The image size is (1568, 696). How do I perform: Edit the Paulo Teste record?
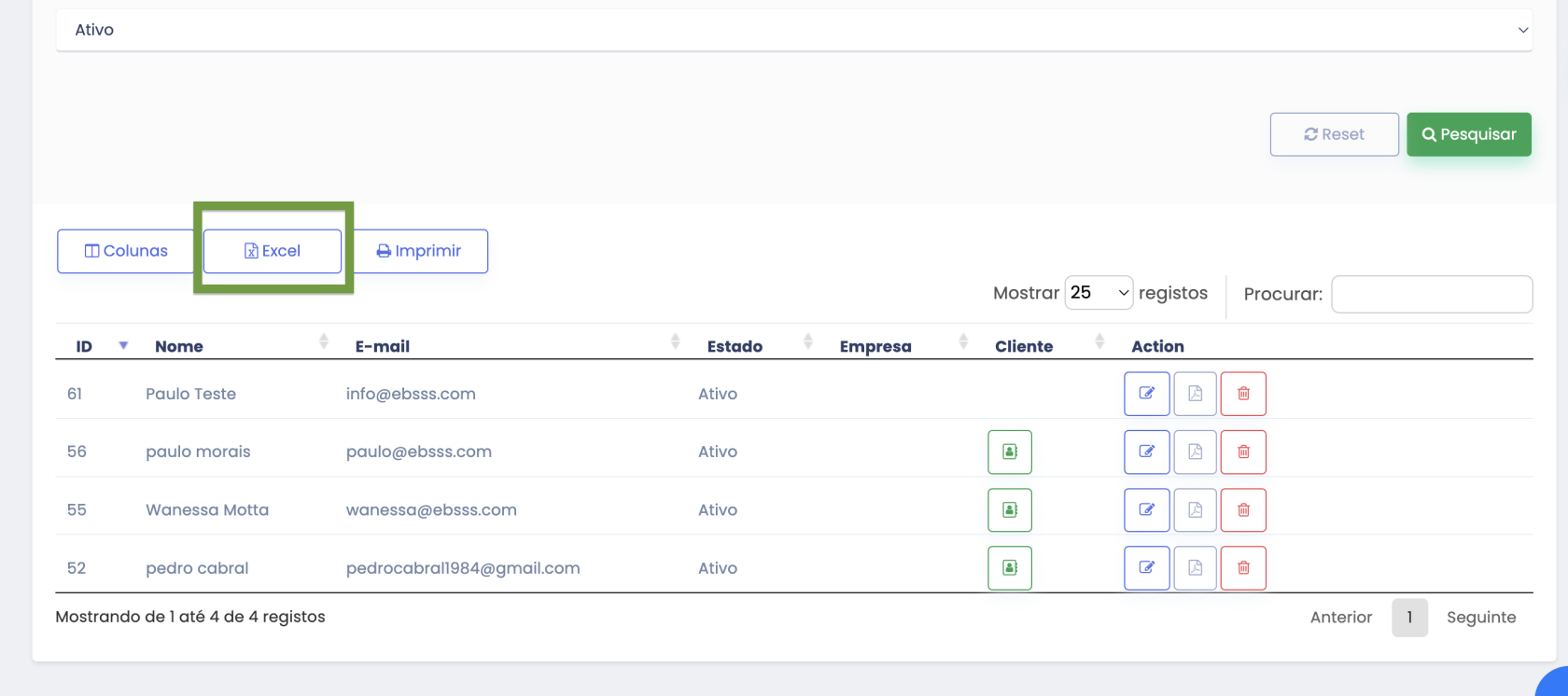coord(1147,394)
